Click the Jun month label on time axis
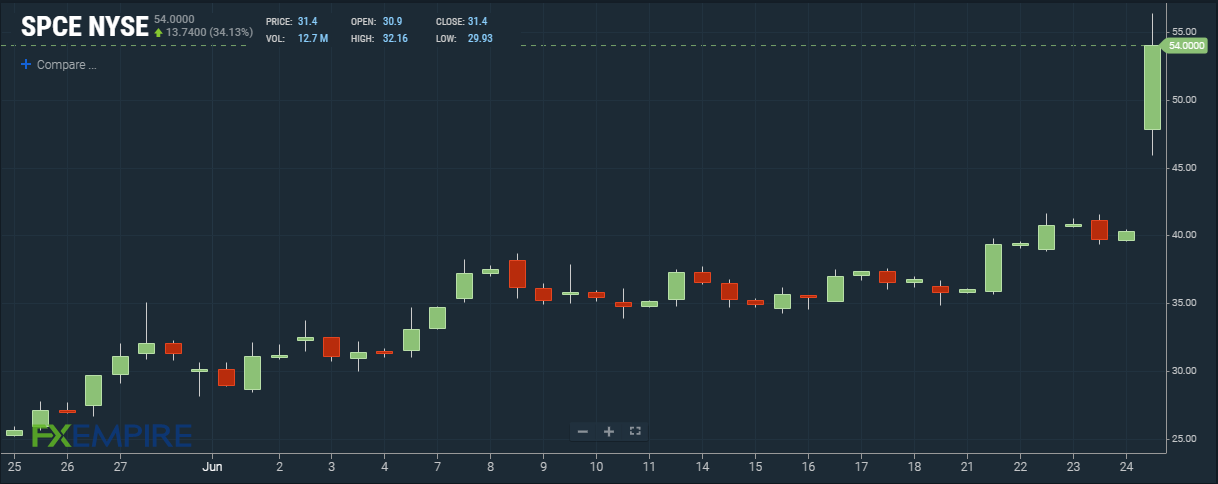The image size is (1218, 484). pos(210,466)
